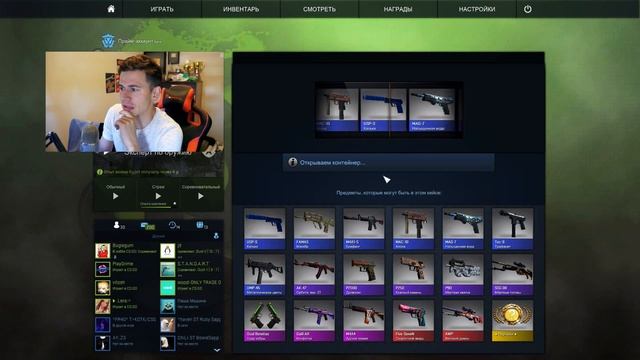This screenshot has height=360, width=640.
Task: Select friend PlayDome avatar
Action: 102,269
